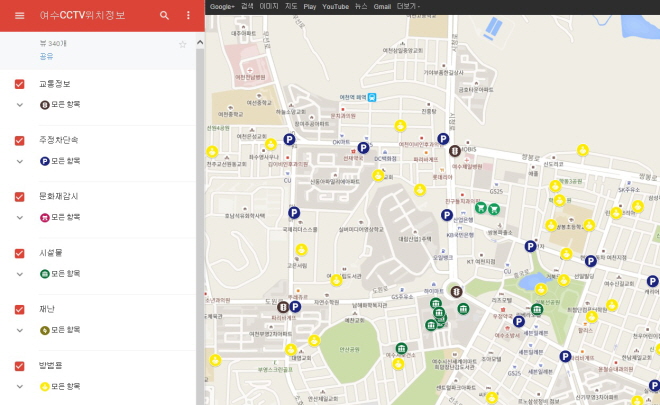Click the Gmail link in top bar
This screenshot has width=660, height=405.
pos(382,6)
